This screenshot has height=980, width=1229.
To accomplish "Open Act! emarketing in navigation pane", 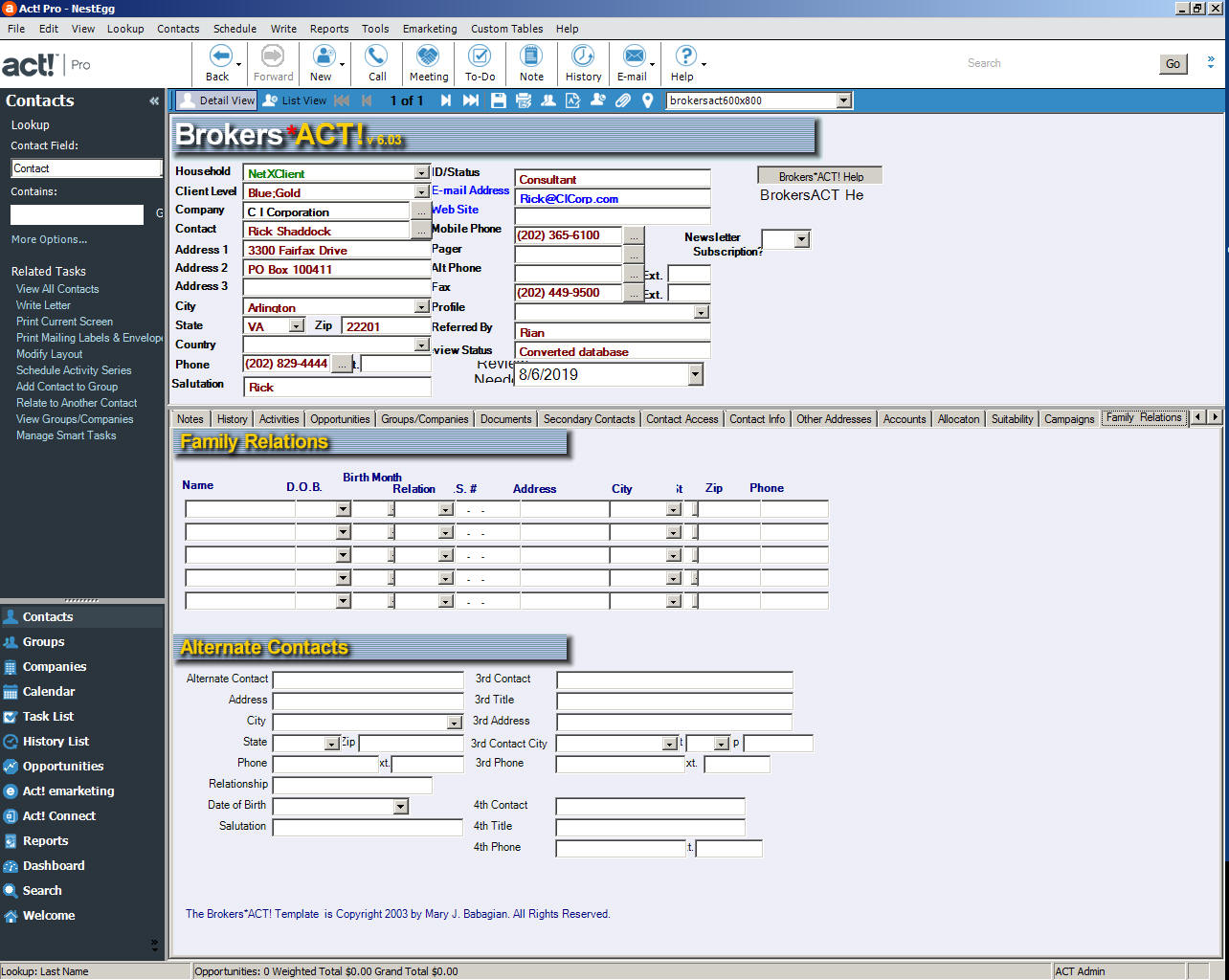I will coord(68,791).
